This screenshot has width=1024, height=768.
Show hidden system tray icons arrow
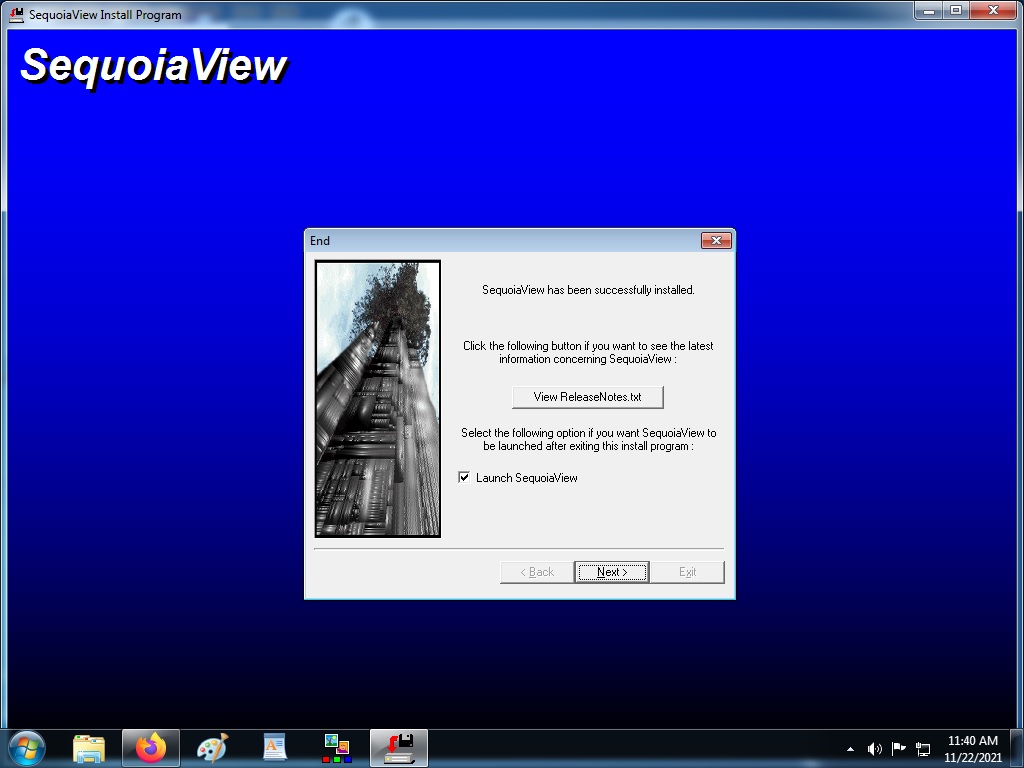[x=850, y=749]
